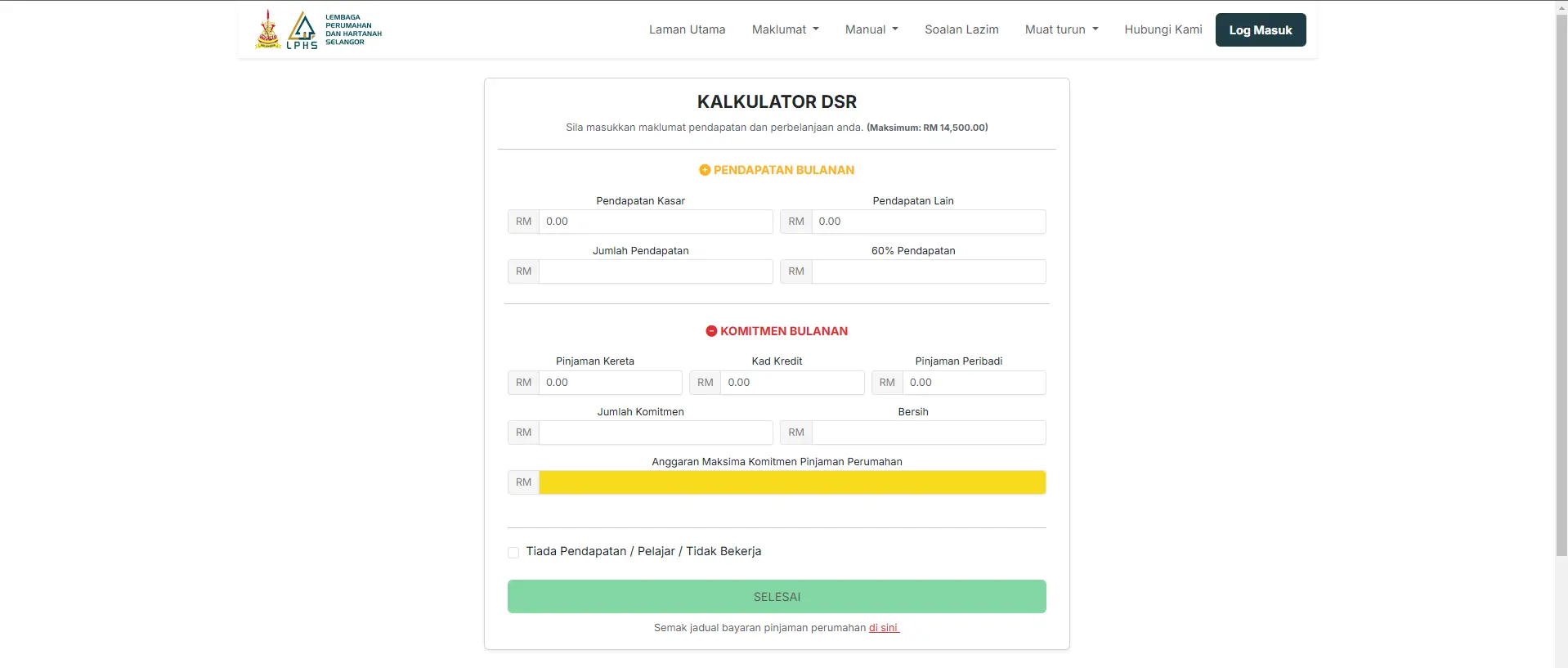This screenshot has height=668, width=1568.
Task: Expand the Maklumat dropdown menu
Action: 785,29
